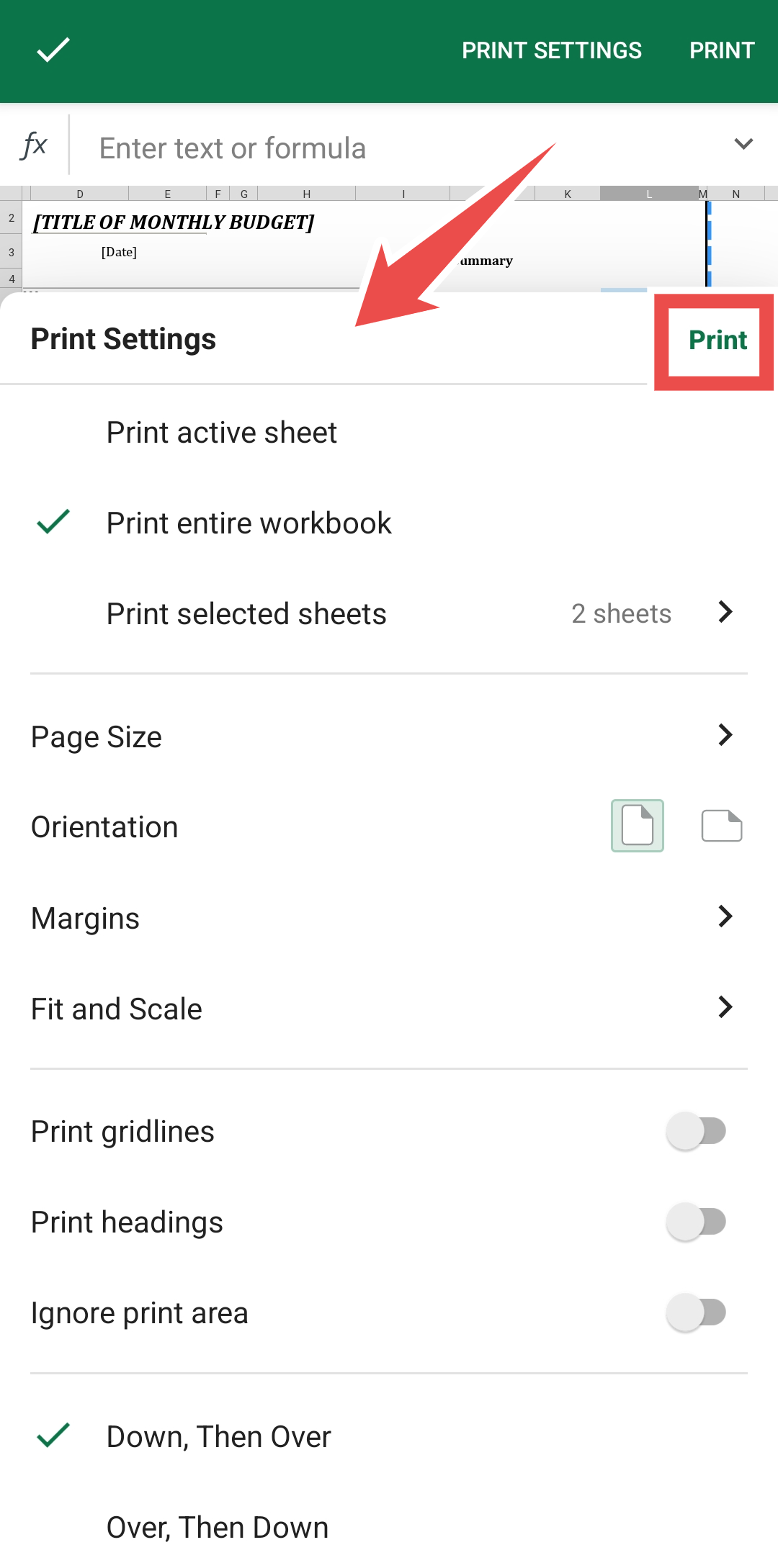
Task: Select Down, Then Over page order
Action: [389, 1436]
